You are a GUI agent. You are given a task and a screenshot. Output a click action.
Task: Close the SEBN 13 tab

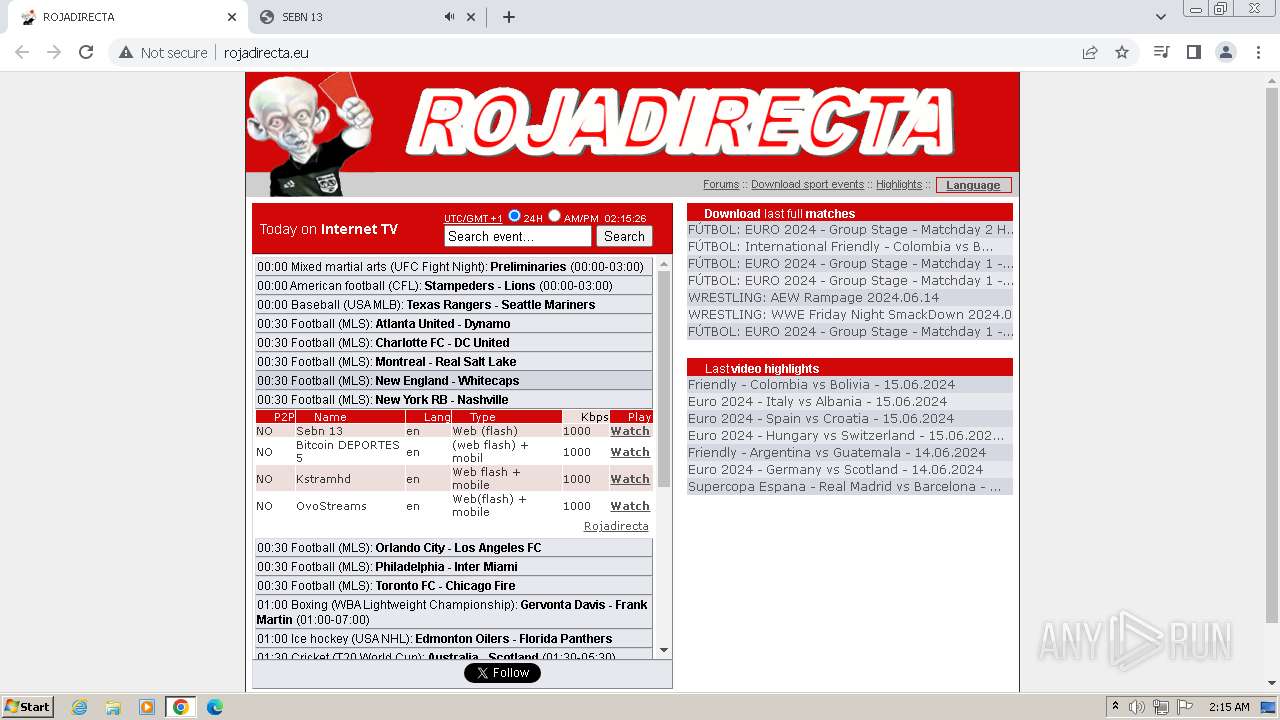471,17
